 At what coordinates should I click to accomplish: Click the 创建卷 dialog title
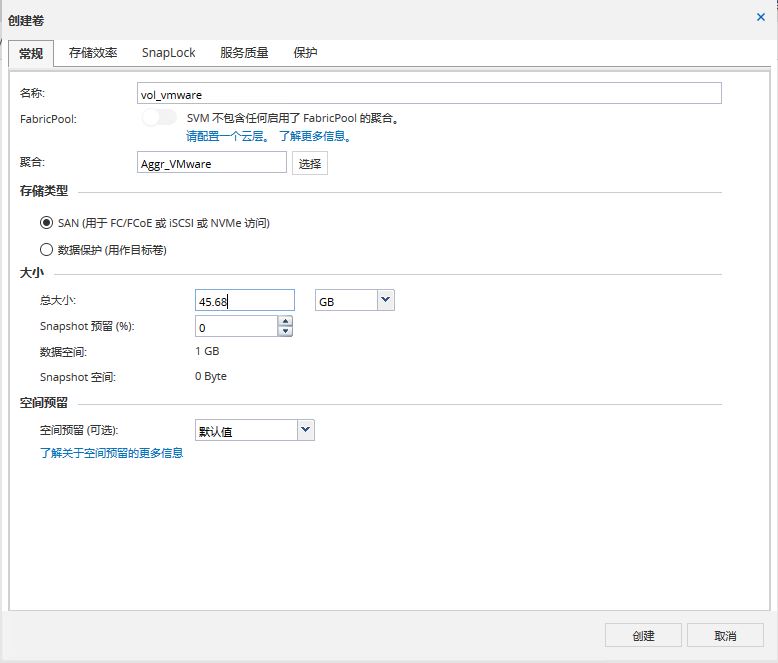coord(26,20)
